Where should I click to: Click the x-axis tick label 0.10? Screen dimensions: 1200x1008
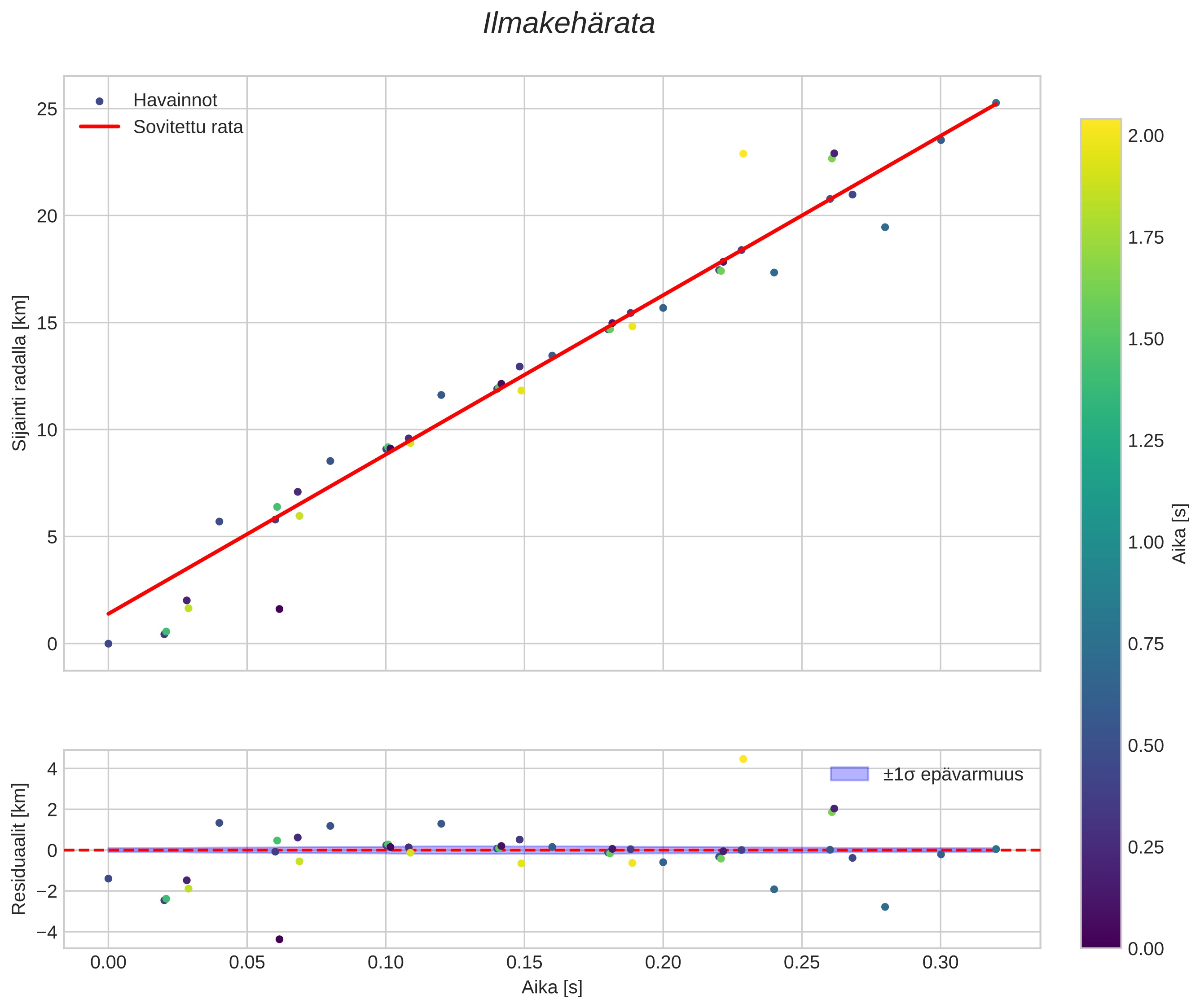[386, 963]
